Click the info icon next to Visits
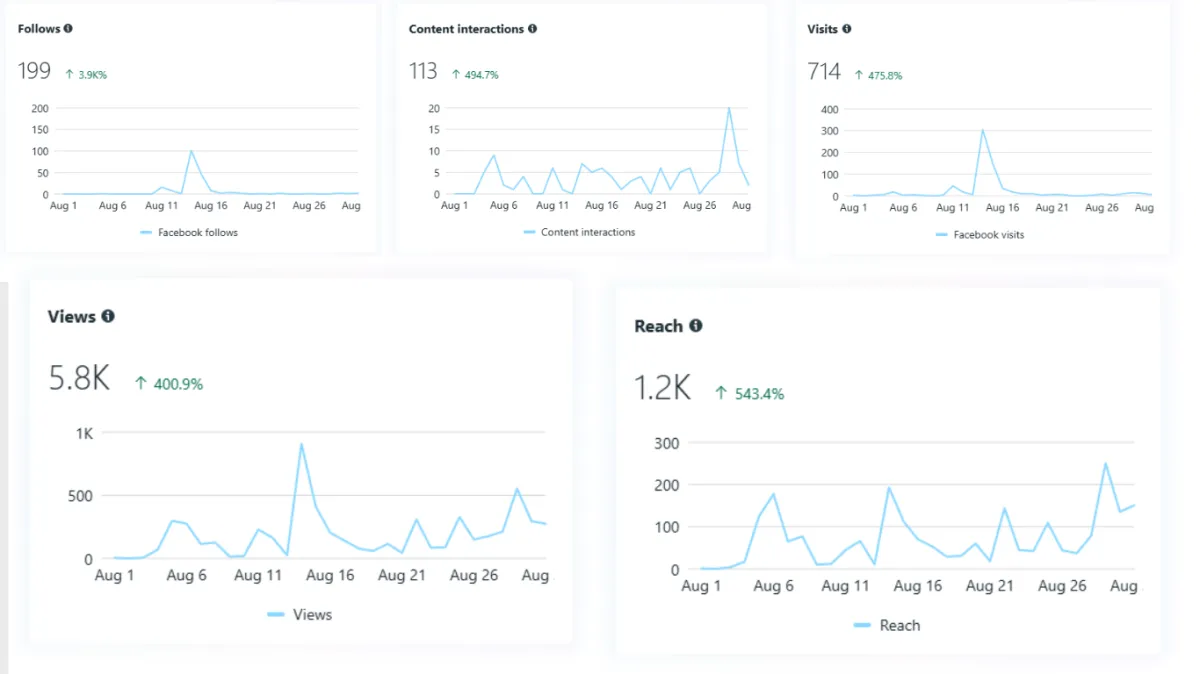The image size is (1200, 674). click(846, 29)
